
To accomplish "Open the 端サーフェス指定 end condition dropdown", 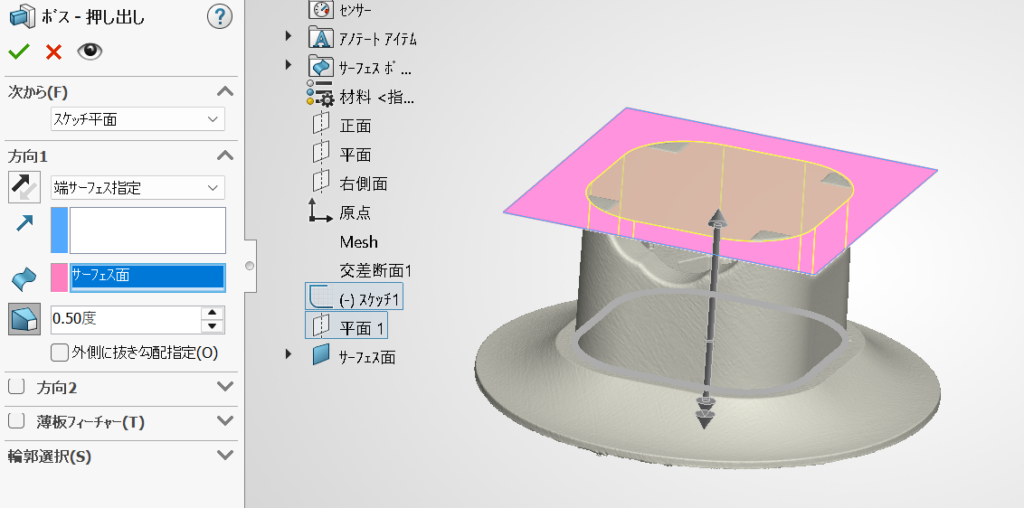I will point(137,187).
